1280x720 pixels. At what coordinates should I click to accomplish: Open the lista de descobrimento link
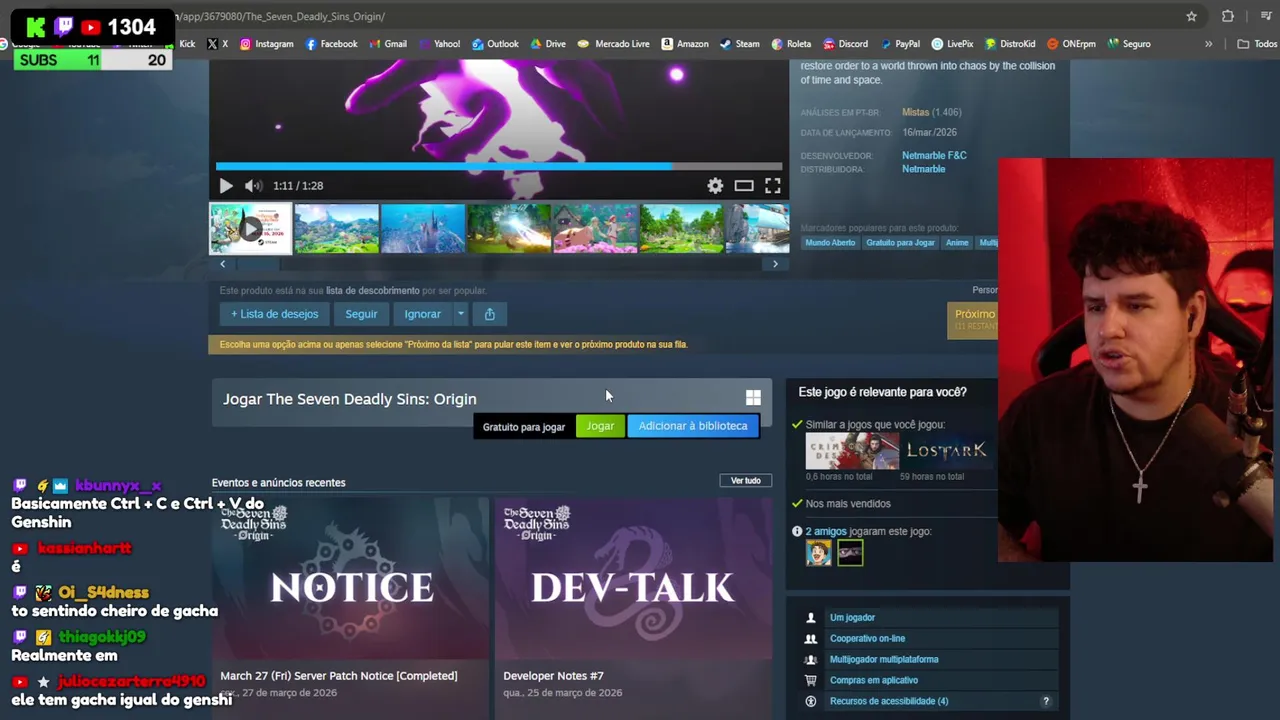[x=373, y=291]
